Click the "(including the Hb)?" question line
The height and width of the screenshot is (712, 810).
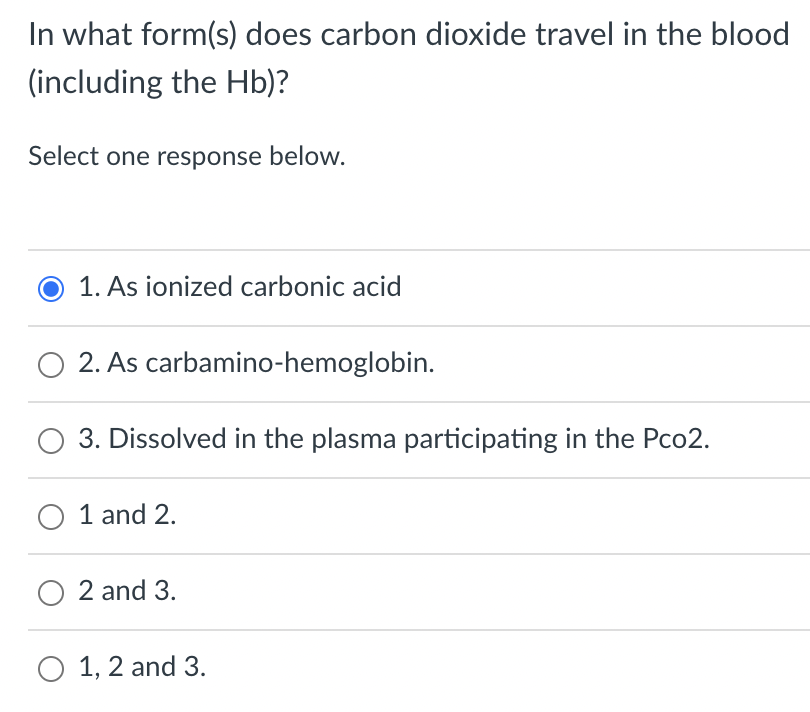[x=156, y=82]
